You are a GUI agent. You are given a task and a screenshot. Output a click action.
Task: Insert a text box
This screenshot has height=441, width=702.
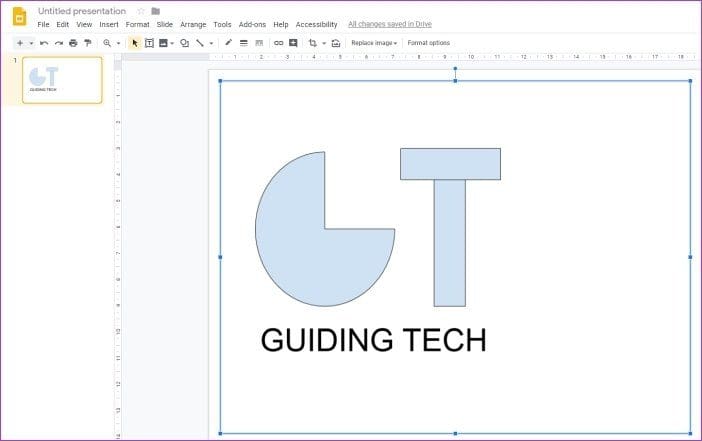pyautogui.click(x=149, y=43)
